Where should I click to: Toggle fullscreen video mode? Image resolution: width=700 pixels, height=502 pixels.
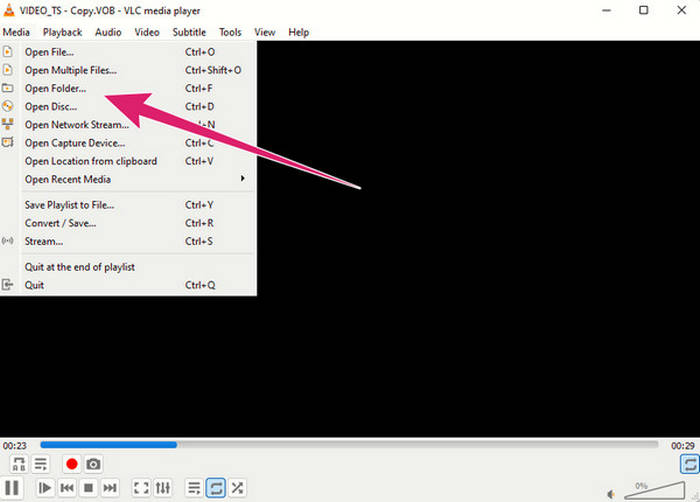141,488
